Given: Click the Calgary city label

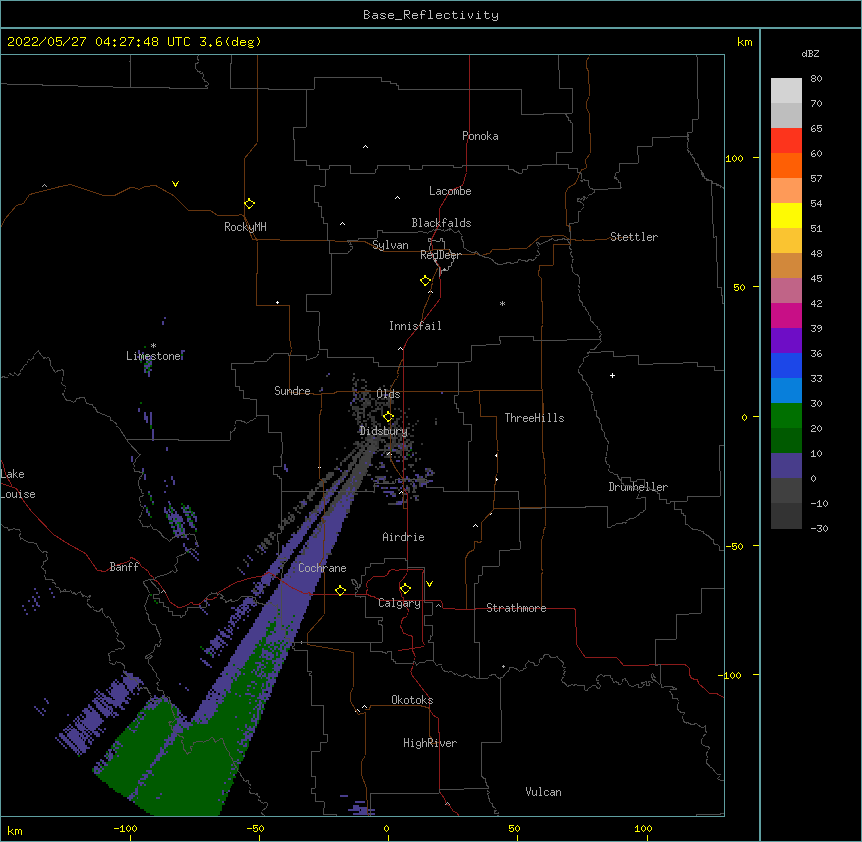Looking at the screenshot, I should [399, 603].
